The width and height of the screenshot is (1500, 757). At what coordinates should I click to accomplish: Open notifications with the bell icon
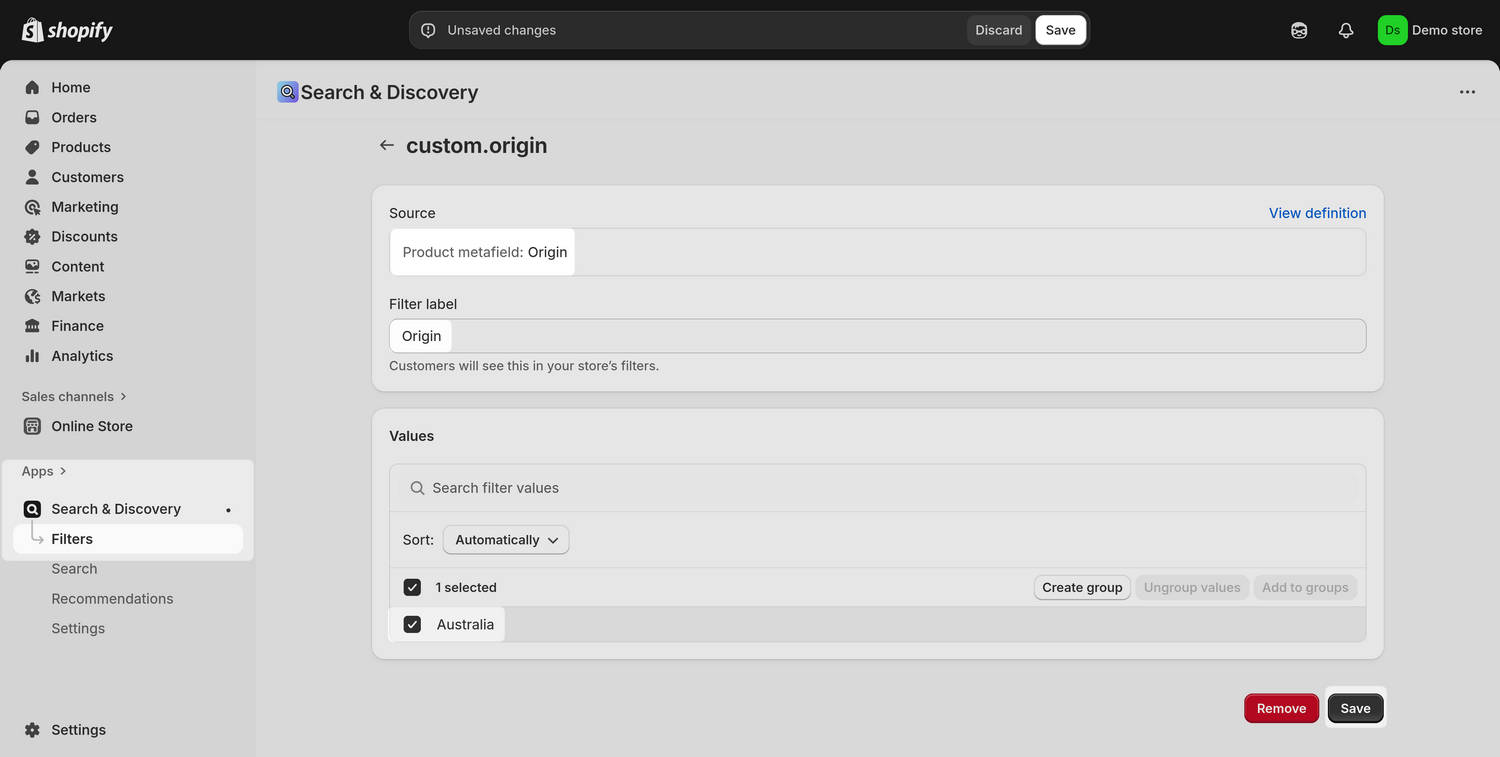(x=1346, y=30)
